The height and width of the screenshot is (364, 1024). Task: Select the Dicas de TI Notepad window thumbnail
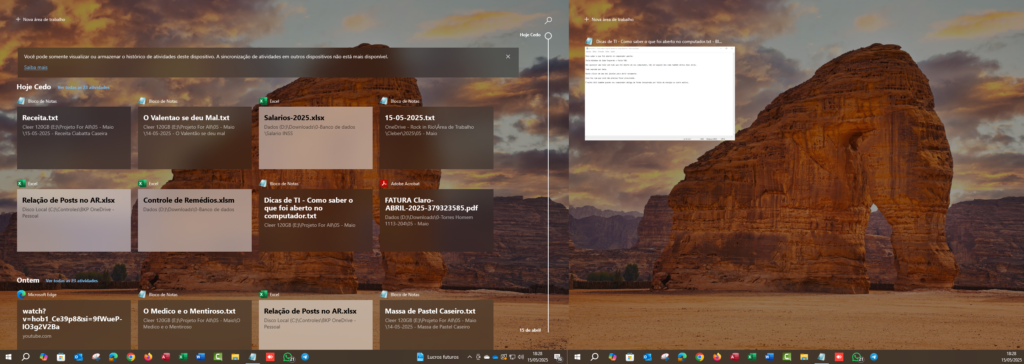(660, 93)
